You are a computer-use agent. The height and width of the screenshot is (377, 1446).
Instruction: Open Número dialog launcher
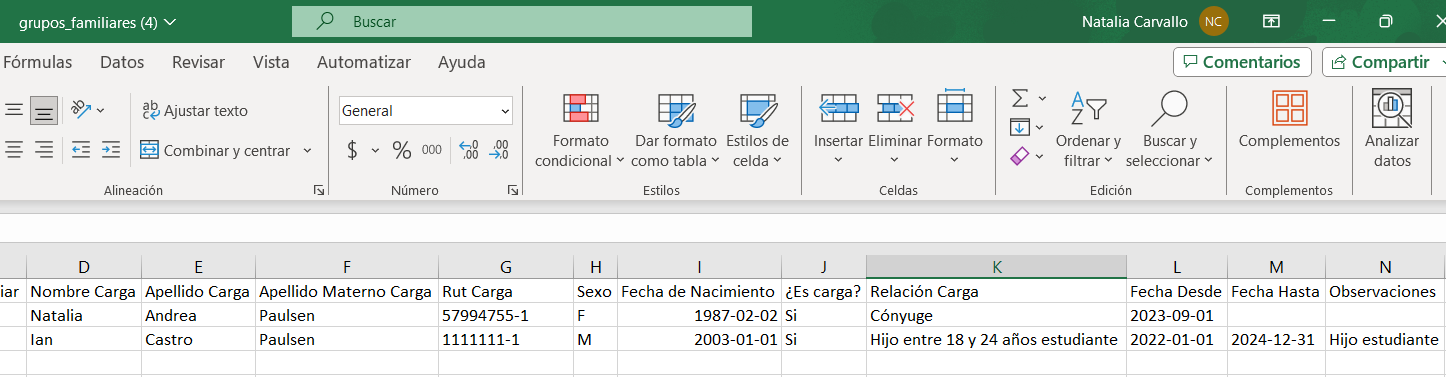point(512,190)
